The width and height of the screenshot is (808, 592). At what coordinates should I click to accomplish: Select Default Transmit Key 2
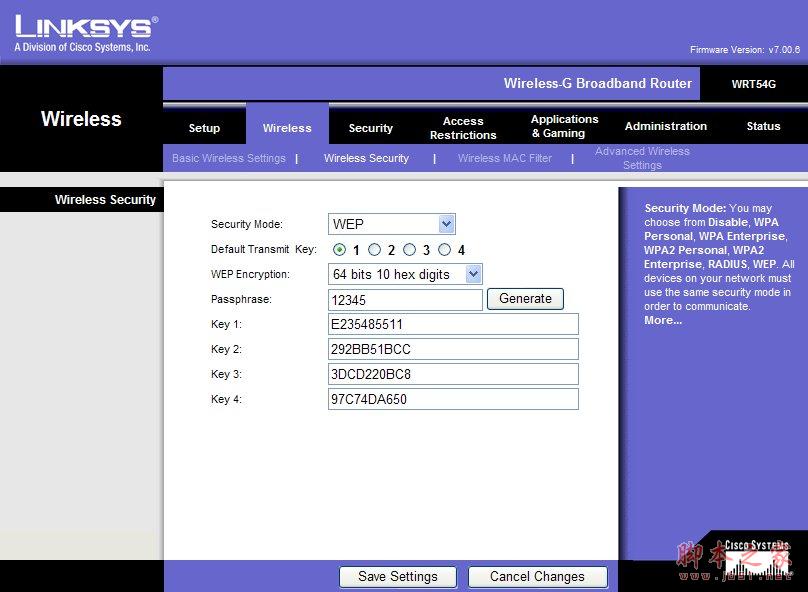click(374, 250)
